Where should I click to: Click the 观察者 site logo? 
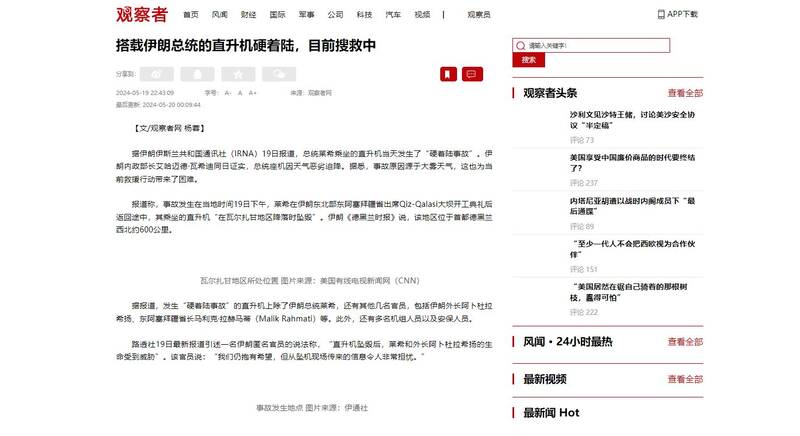(x=142, y=14)
